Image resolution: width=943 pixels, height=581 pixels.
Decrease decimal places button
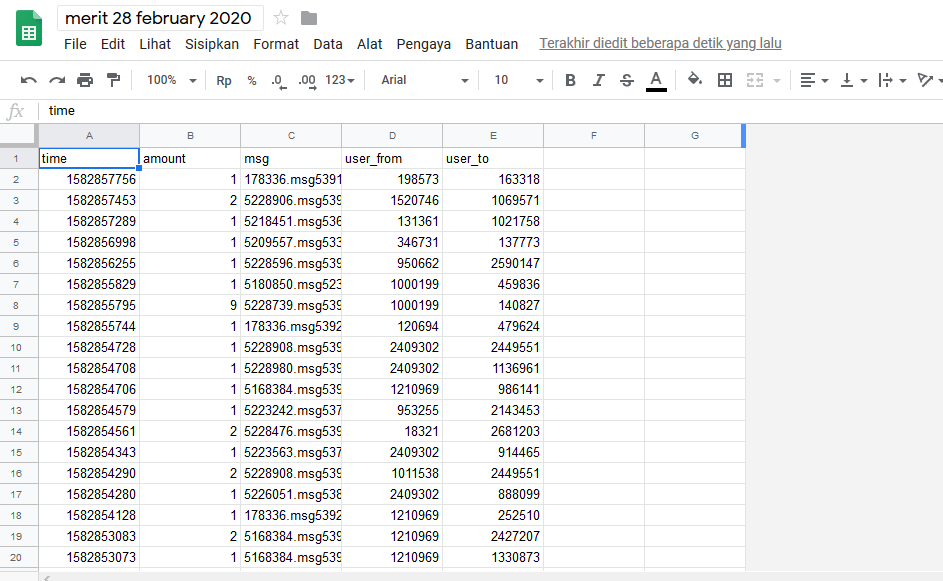pos(278,81)
